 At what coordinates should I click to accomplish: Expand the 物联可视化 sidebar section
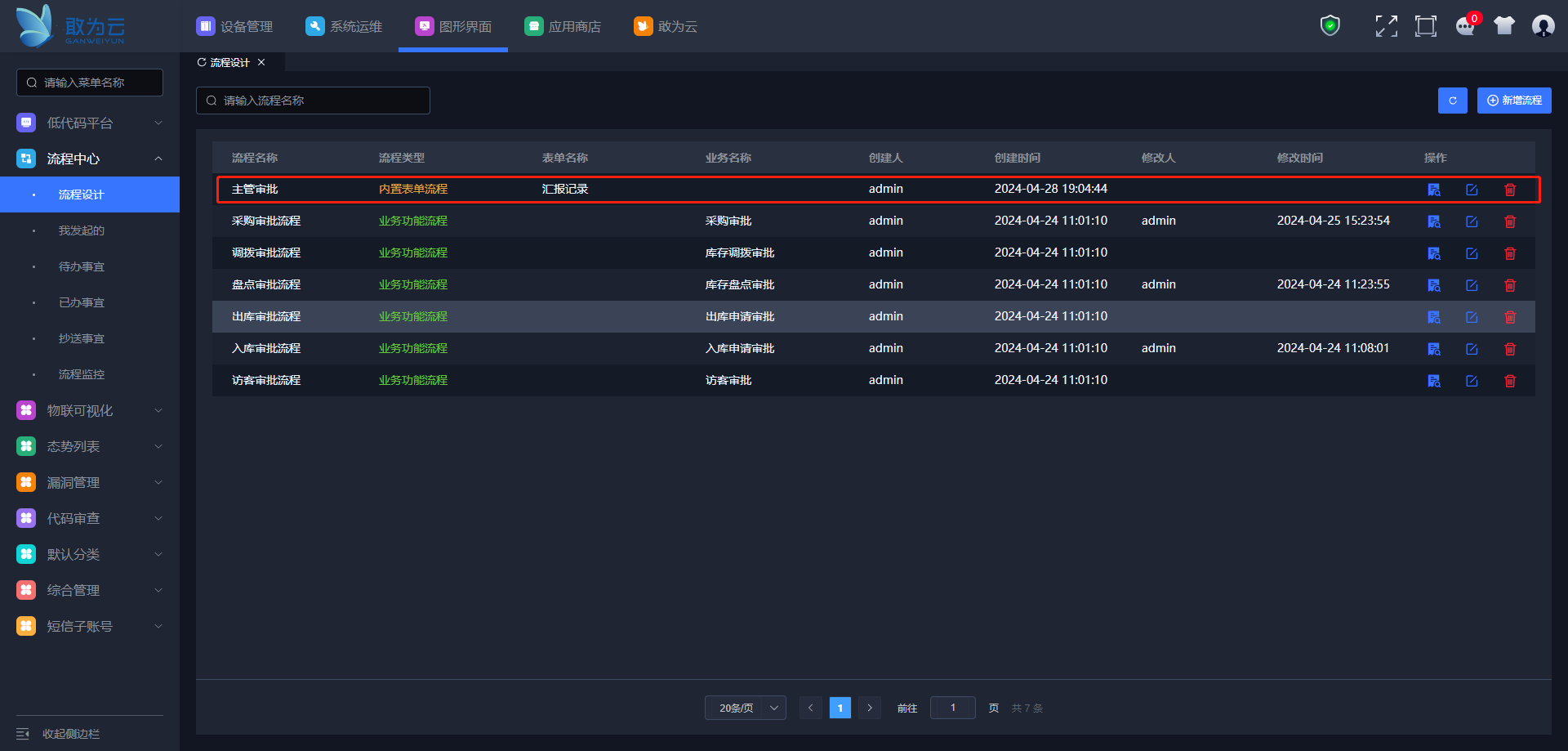(90, 410)
